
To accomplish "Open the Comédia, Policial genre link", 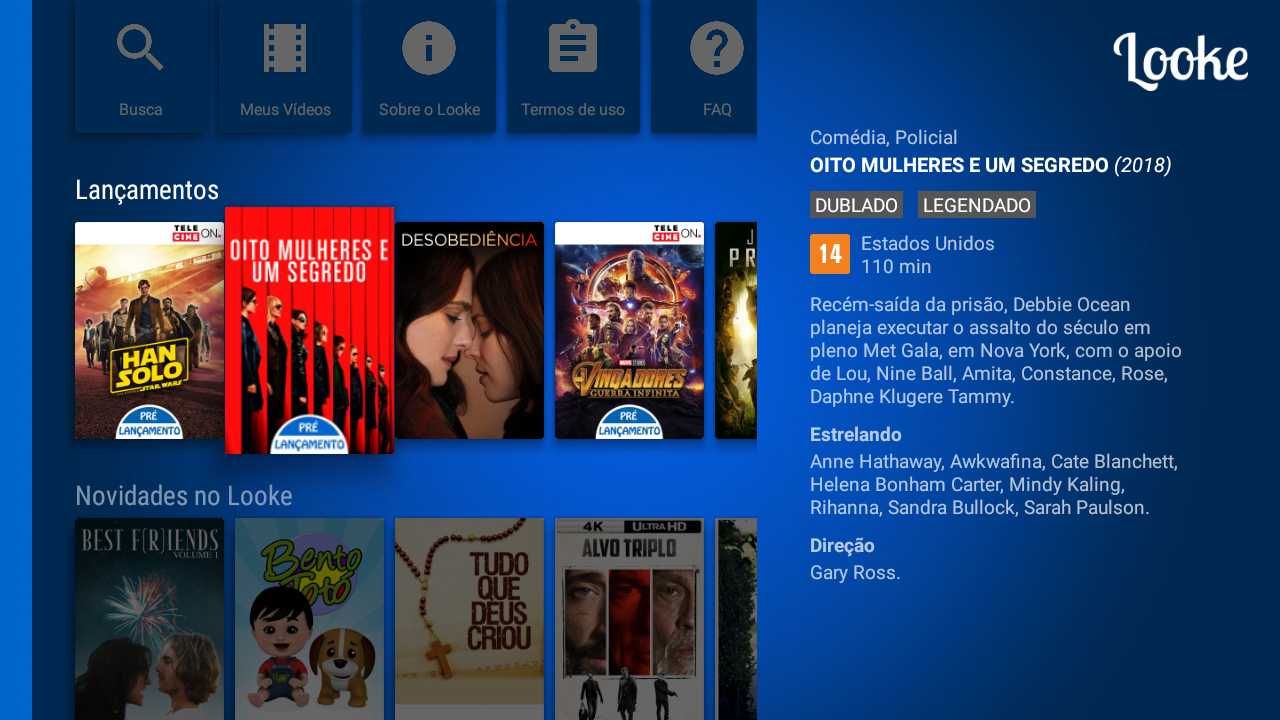I will (884, 138).
